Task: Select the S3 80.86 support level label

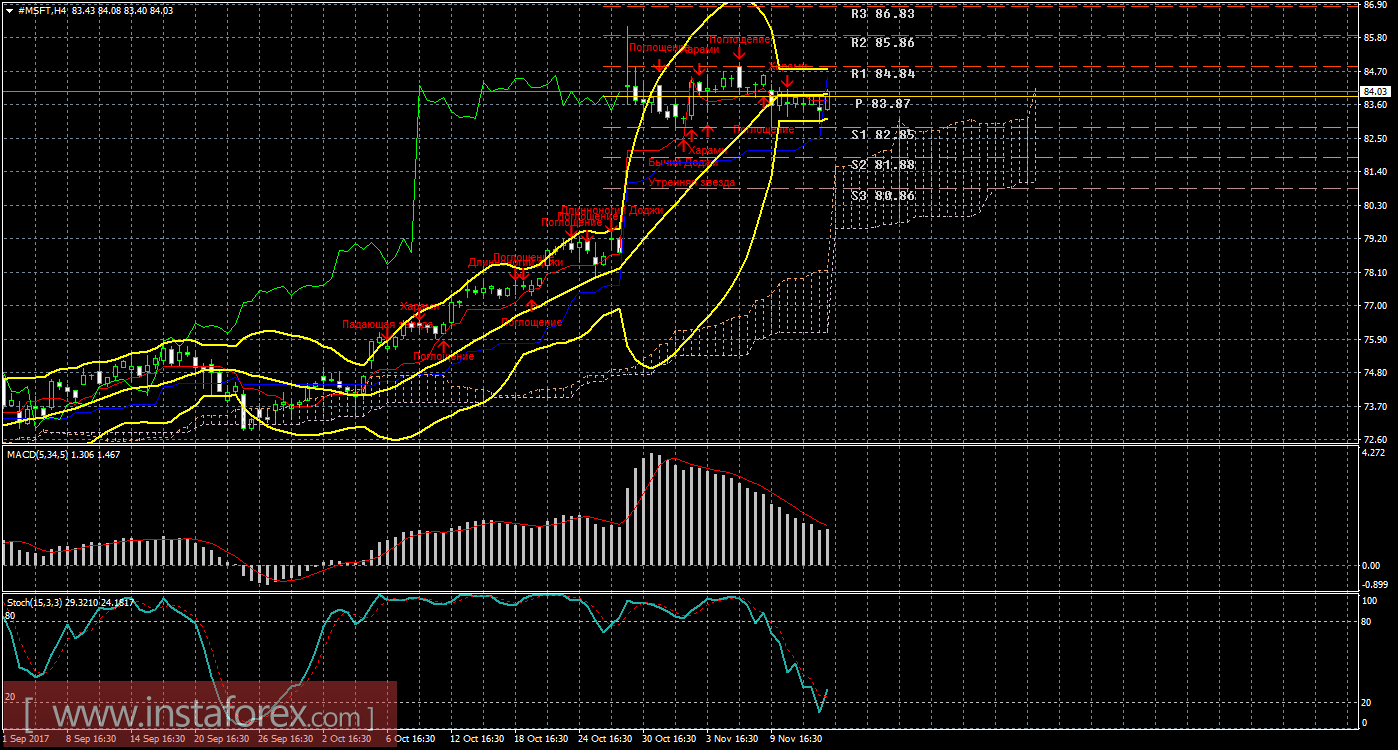Action: tap(882, 196)
